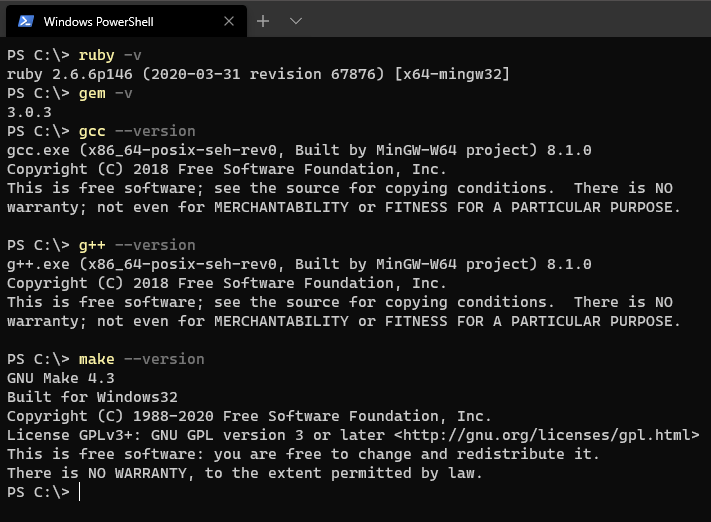Click the 'make --version' command text

click(x=141, y=359)
